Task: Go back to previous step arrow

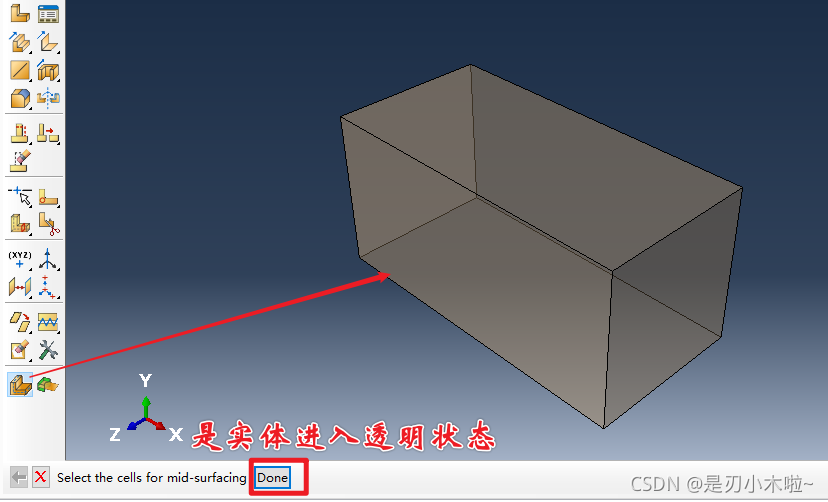Action: pyautogui.click(x=18, y=477)
